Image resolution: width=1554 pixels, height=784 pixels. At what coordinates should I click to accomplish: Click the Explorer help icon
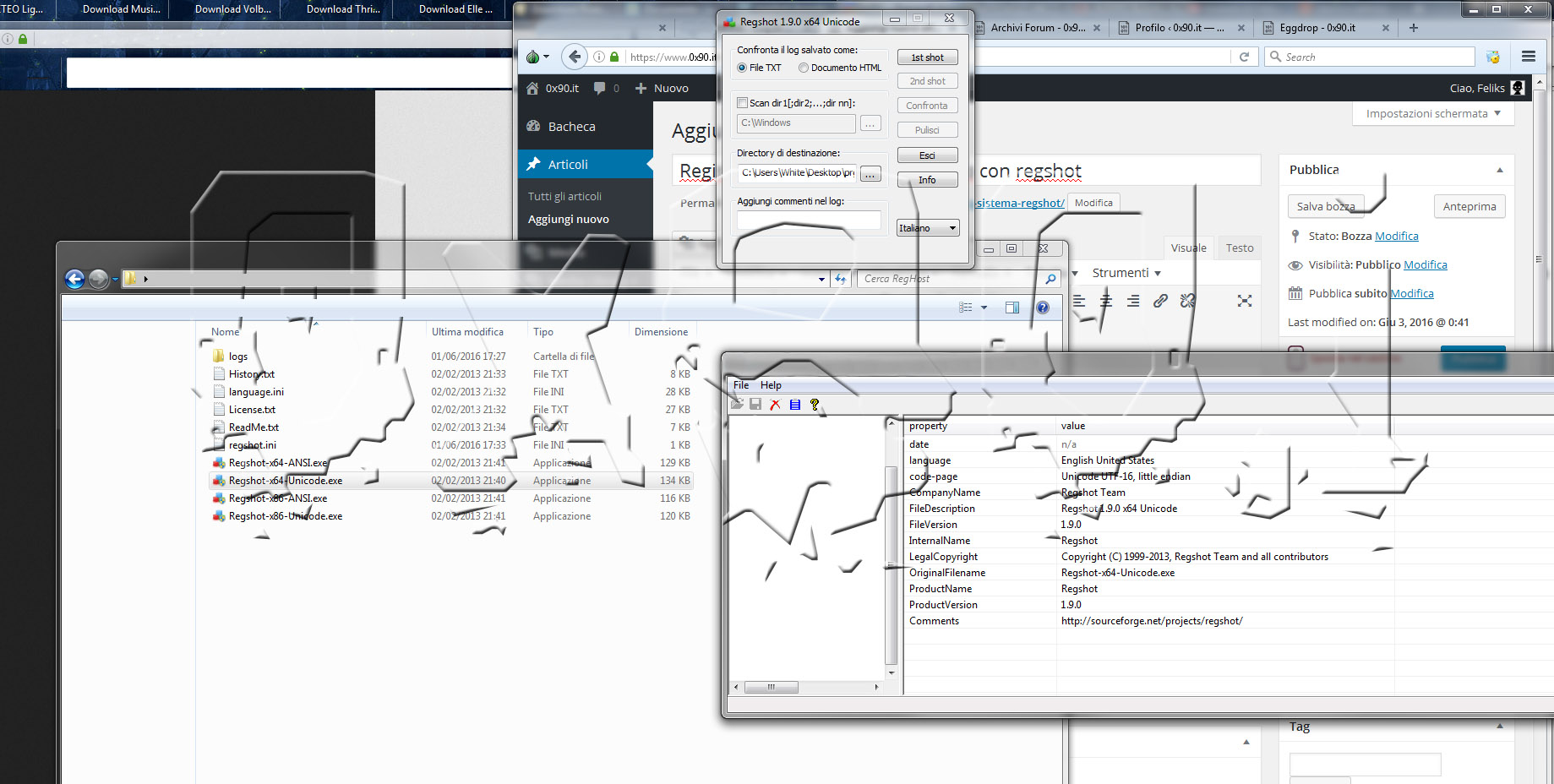[x=1043, y=308]
